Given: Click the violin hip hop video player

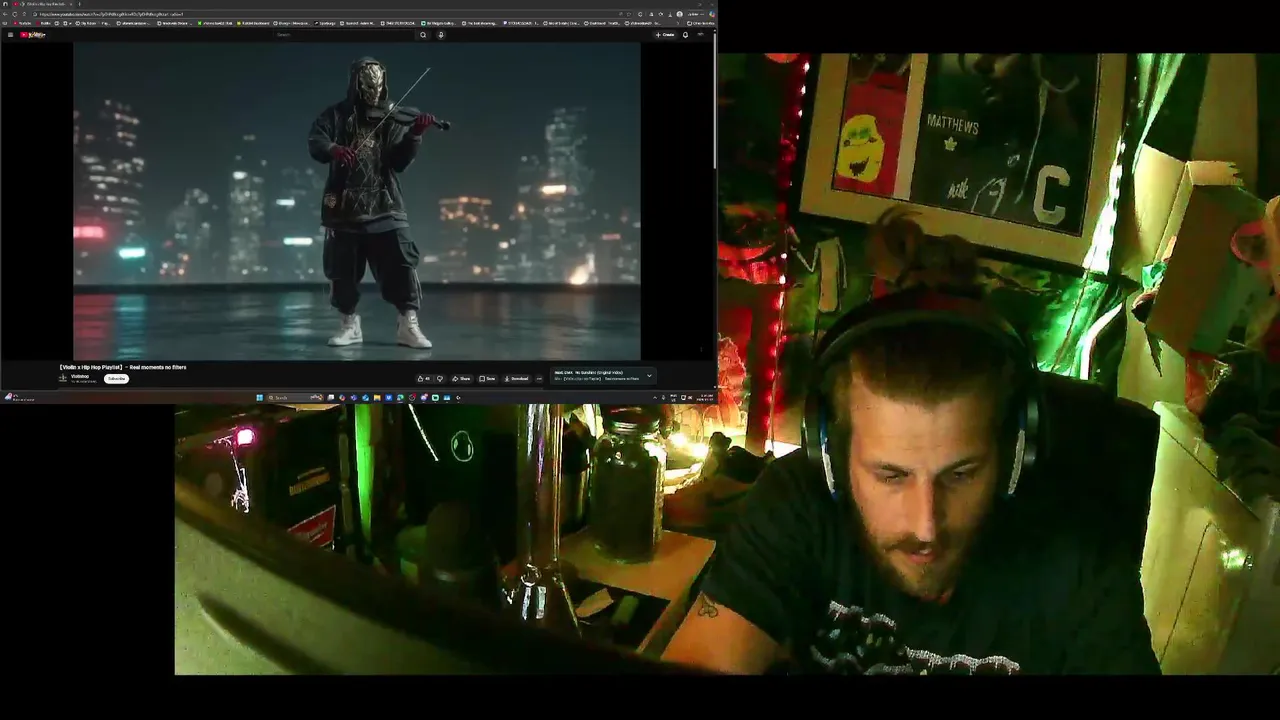Looking at the screenshot, I should click(x=356, y=200).
